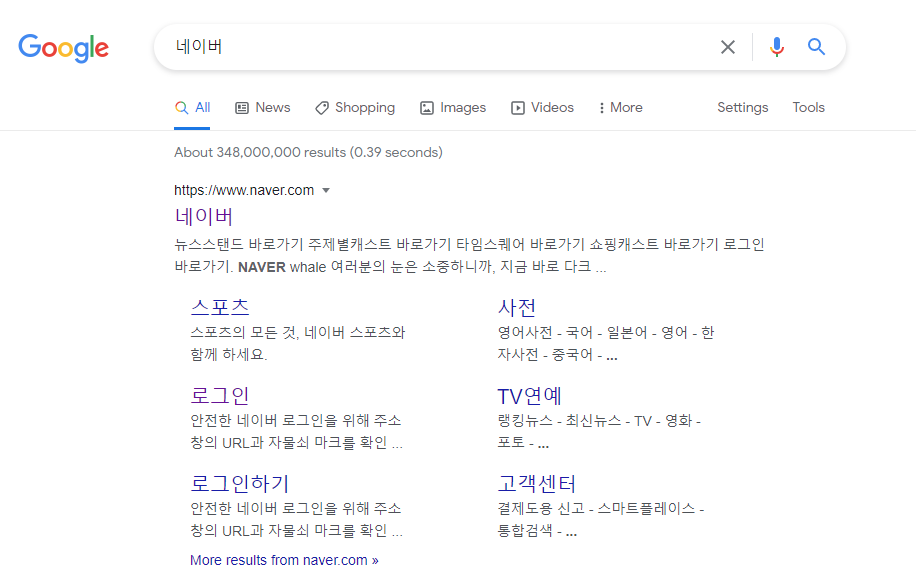Open the 네이버 main result title
916x576 pixels.
[204, 216]
